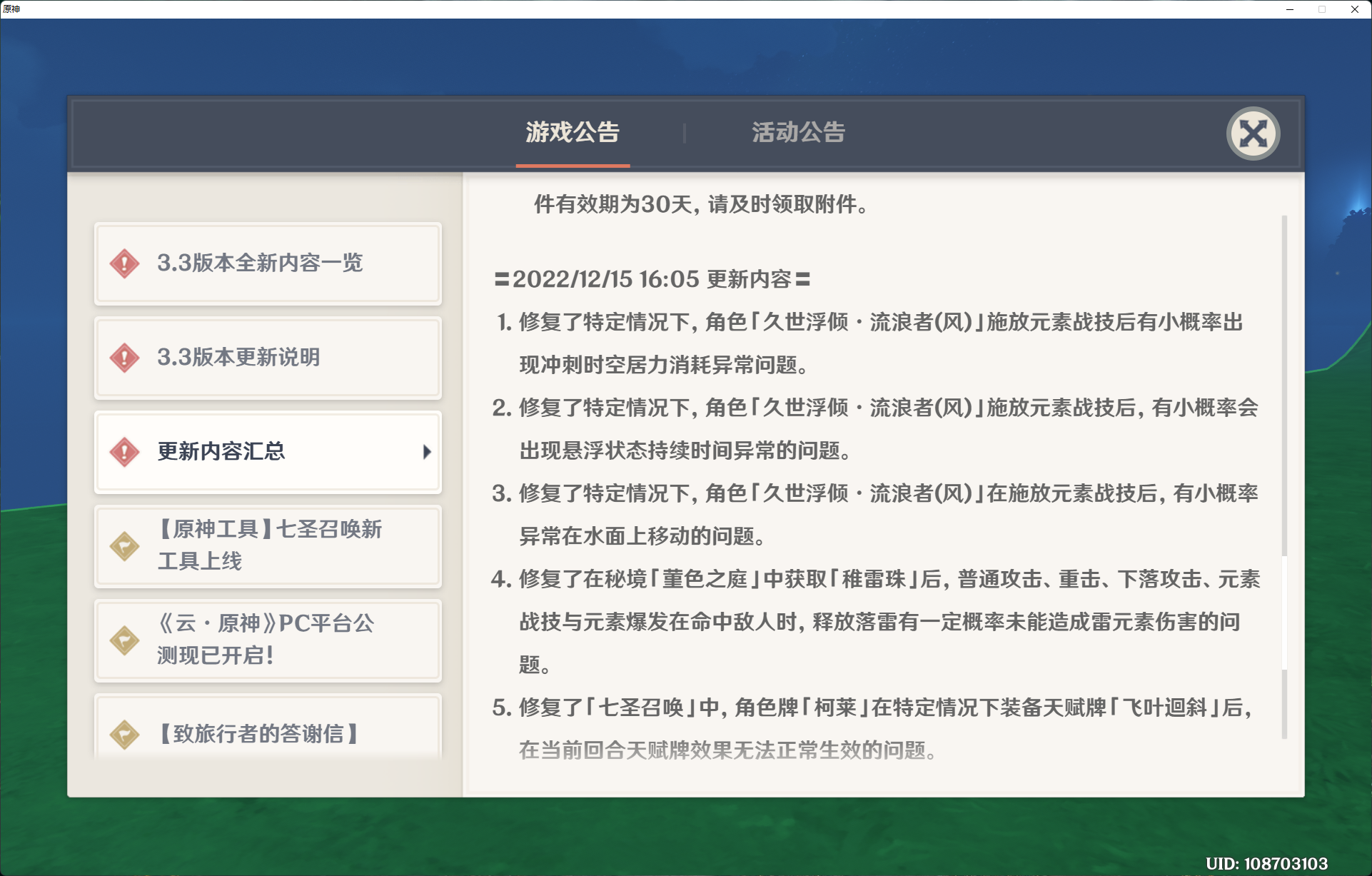The height and width of the screenshot is (876, 1372).
Task: Click gold flag icon beside 致旅行者的答谢信
Action: 125,735
